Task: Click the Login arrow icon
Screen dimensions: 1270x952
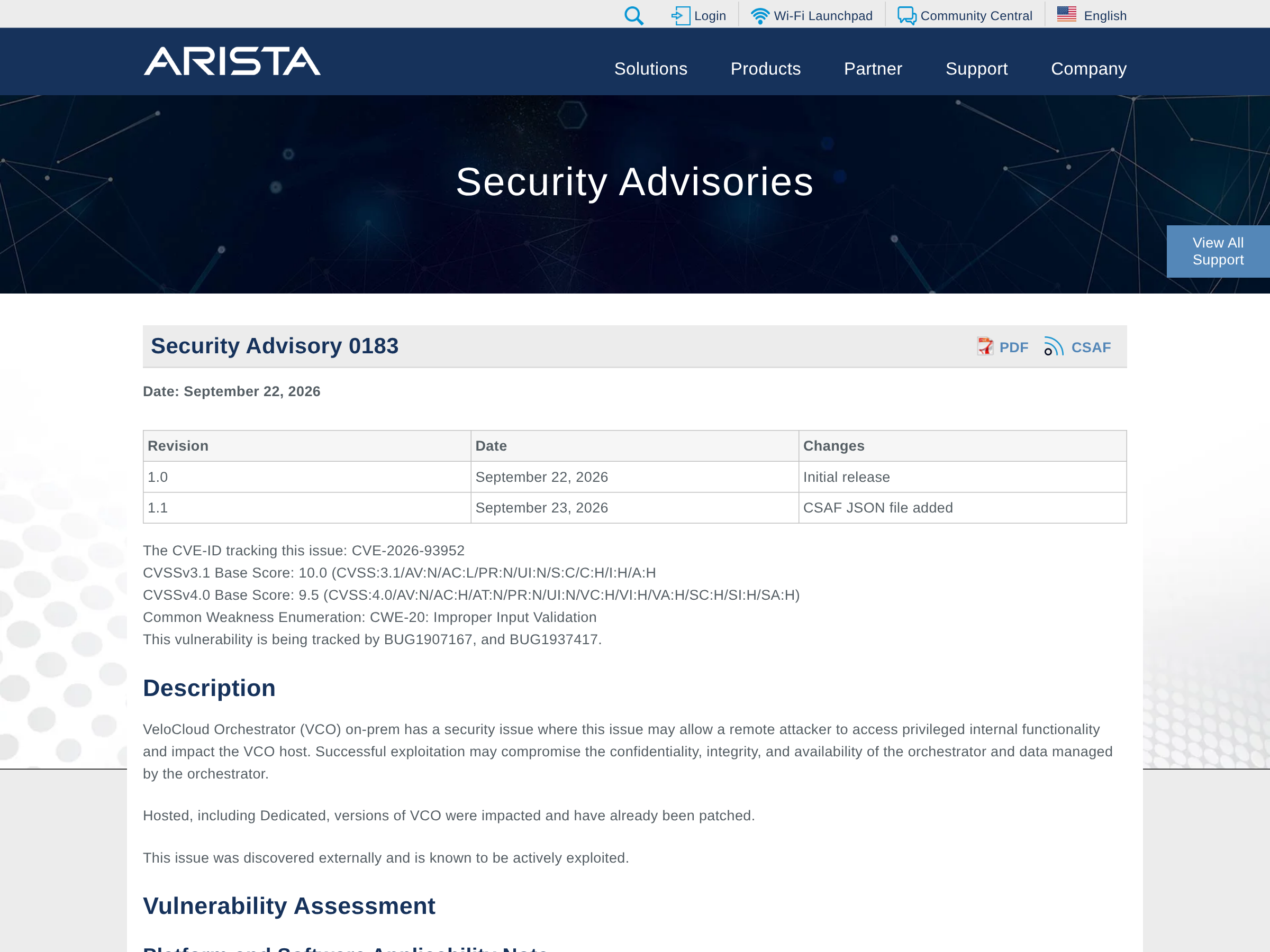Action: 681,15
